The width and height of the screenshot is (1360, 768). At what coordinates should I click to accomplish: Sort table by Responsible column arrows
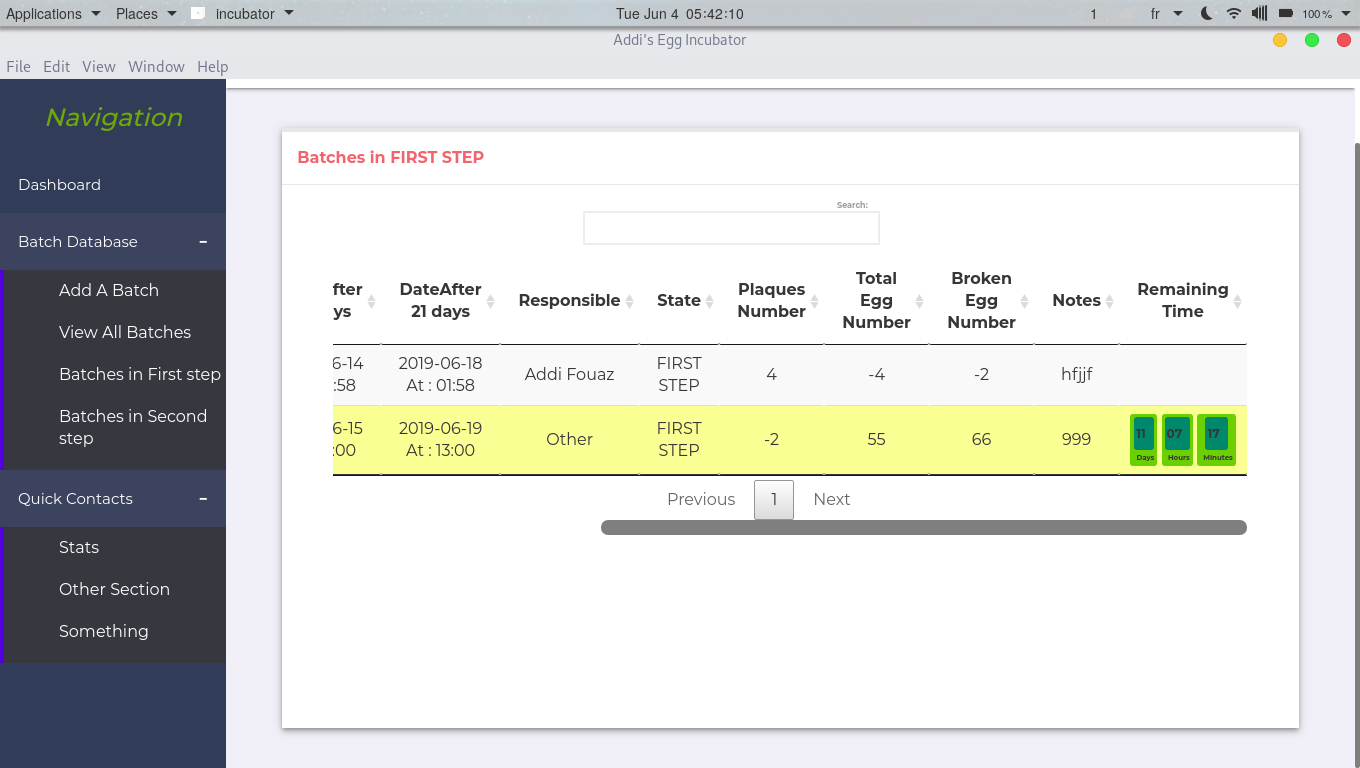coord(630,301)
